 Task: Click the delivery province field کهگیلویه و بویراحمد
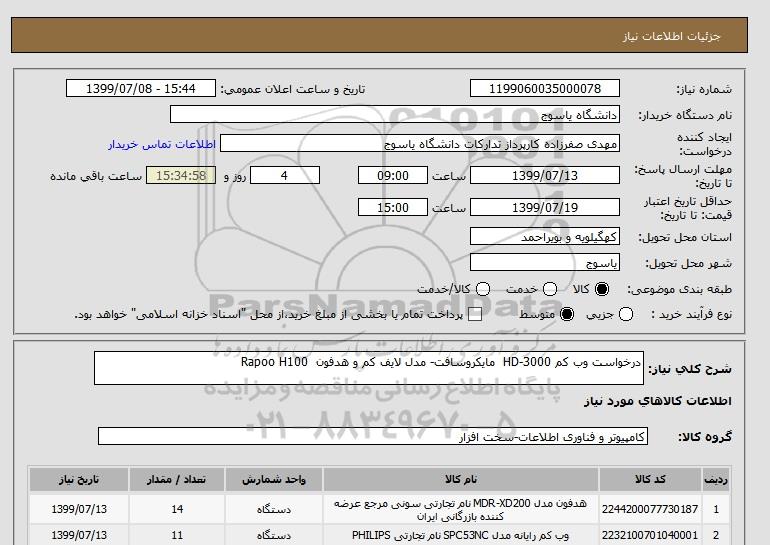545,237
